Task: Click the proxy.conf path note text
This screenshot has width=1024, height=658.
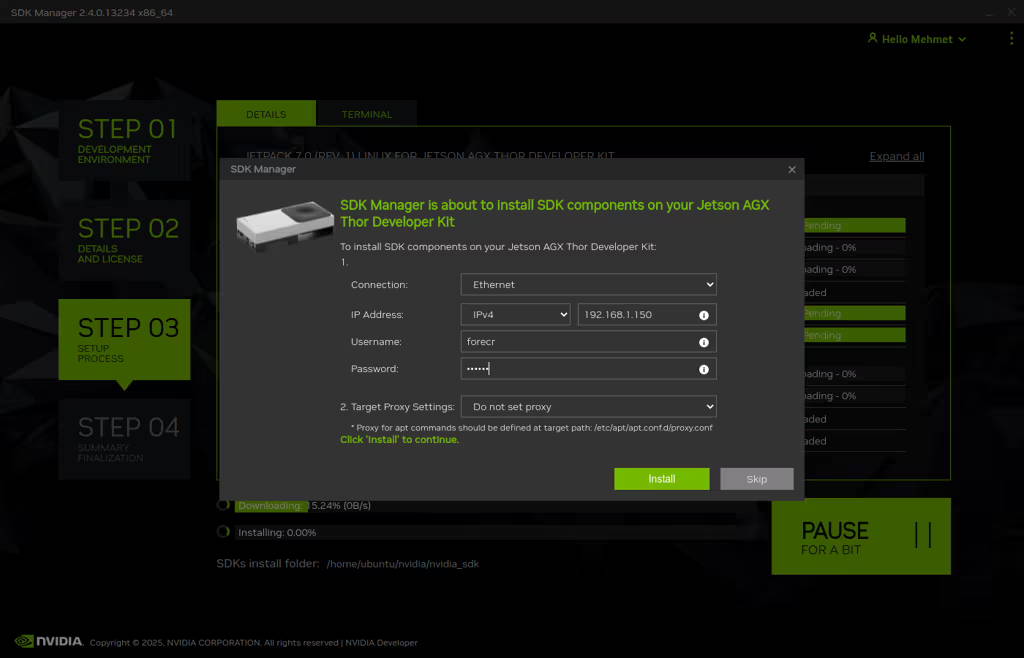Action: coord(532,428)
